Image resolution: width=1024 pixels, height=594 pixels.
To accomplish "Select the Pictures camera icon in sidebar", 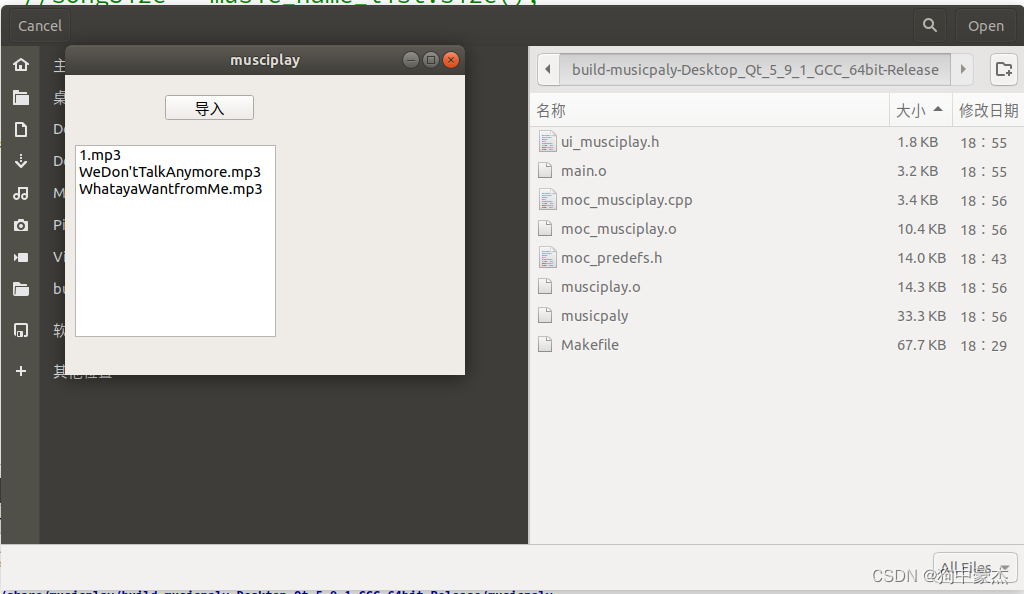I will tap(21, 225).
